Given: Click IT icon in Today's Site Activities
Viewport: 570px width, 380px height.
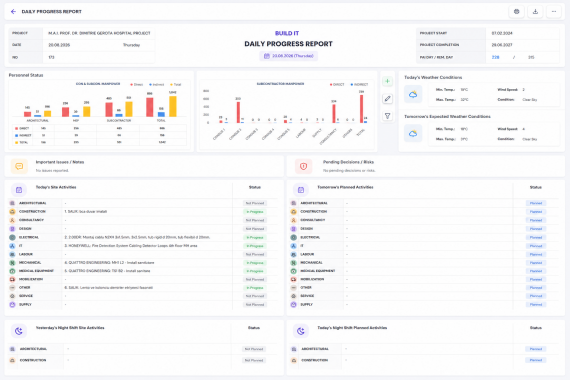Looking at the screenshot, I should [12, 246].
